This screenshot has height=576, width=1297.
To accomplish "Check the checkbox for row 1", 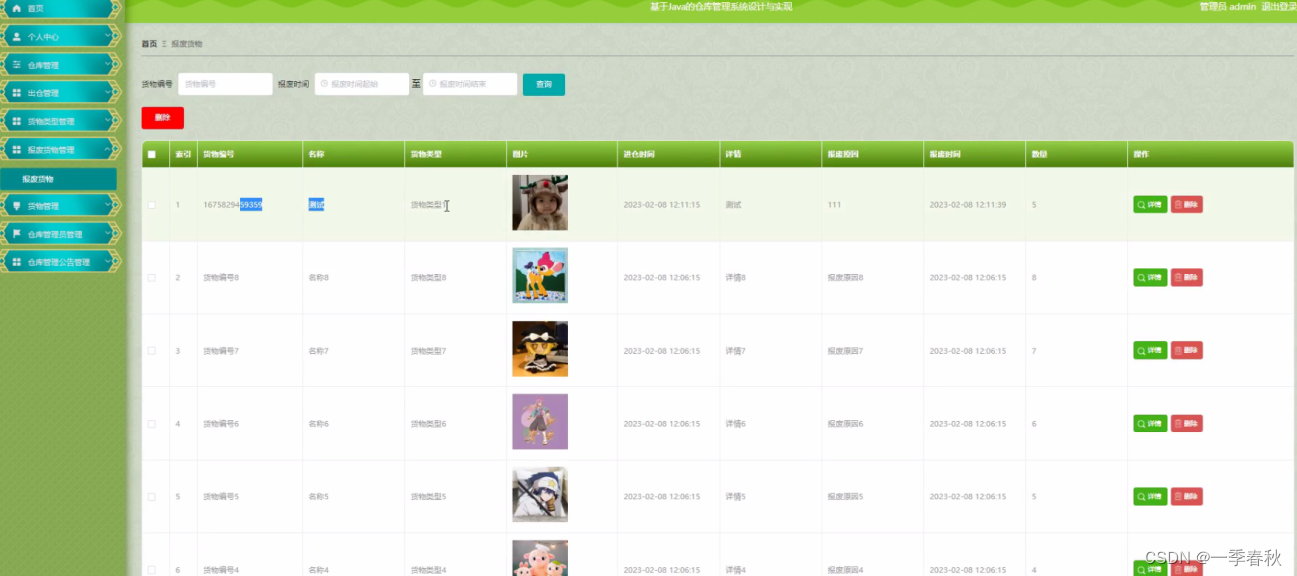I will pyautogui.click(x=152, y=205).
